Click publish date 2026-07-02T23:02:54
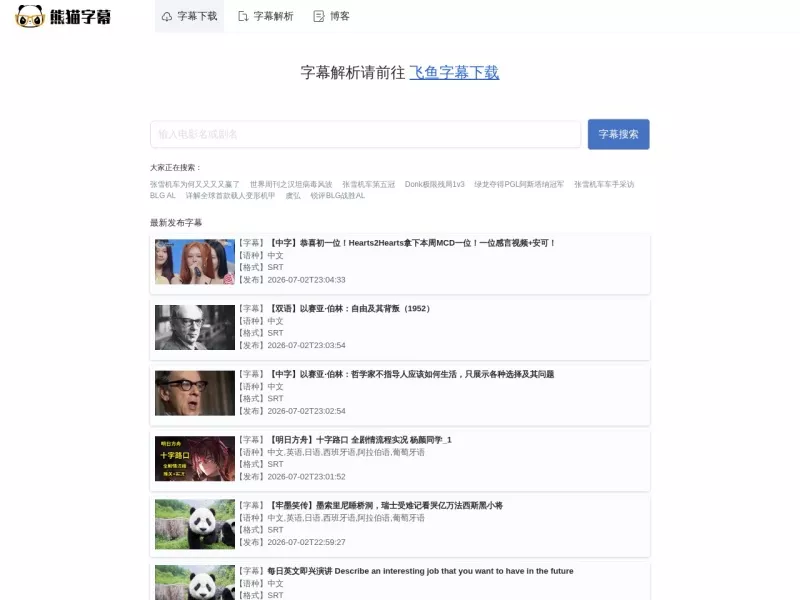The image size is (800, 600). 307,411
